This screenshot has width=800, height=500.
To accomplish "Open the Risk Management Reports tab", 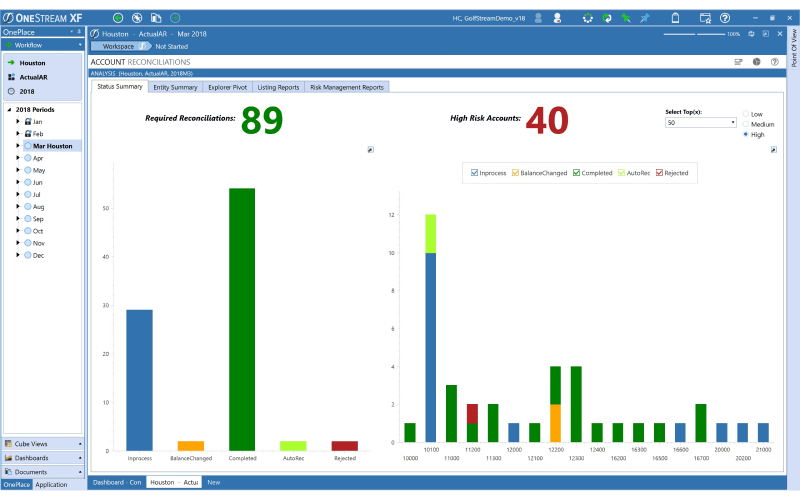I will coord(346,87).
